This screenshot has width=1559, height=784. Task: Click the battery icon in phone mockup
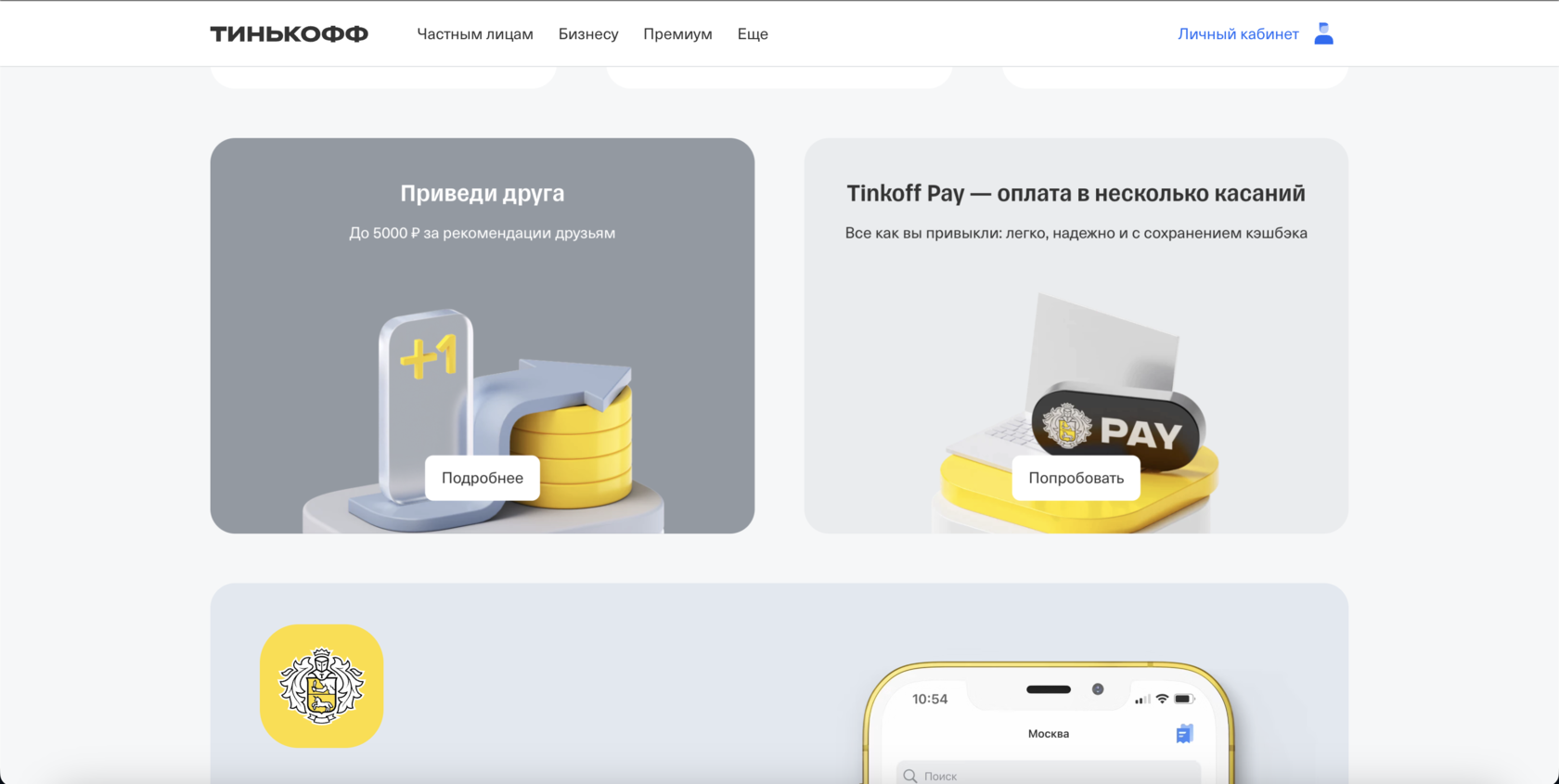point(1184,699)
